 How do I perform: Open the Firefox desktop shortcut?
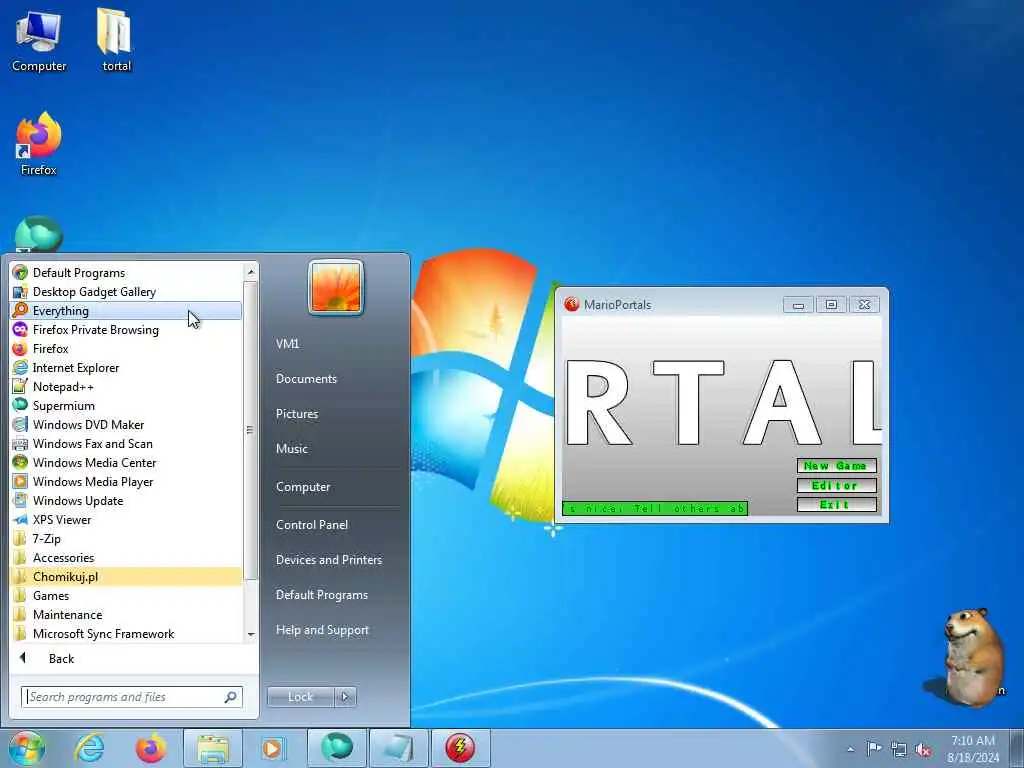pos(39,144)
